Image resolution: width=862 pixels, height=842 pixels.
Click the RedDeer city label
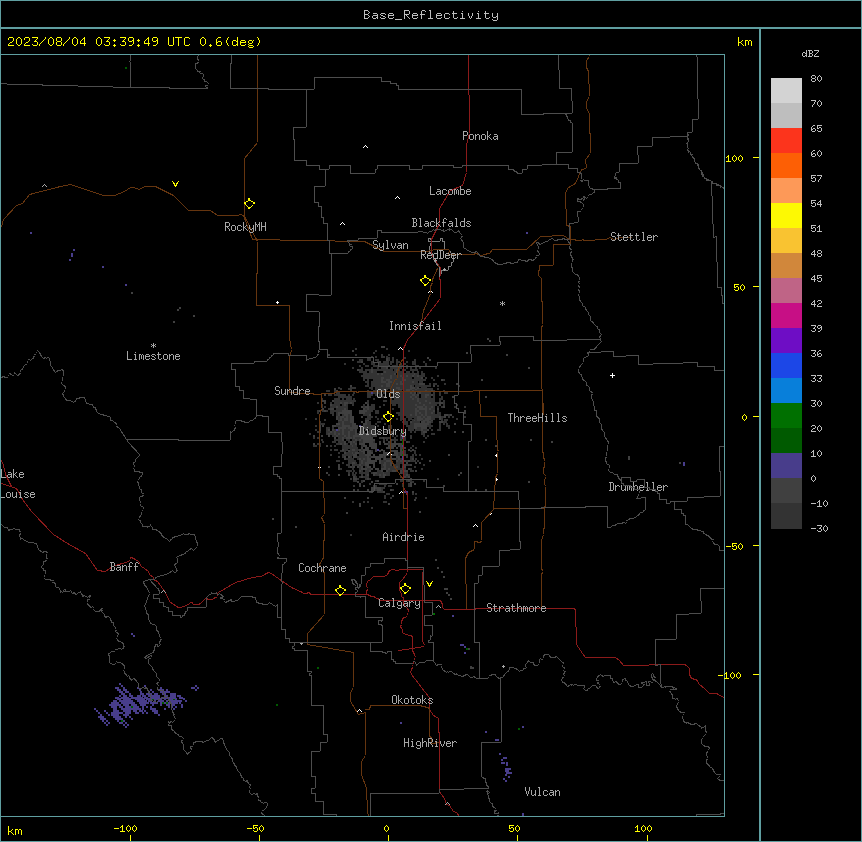click(x=440, y=255)
